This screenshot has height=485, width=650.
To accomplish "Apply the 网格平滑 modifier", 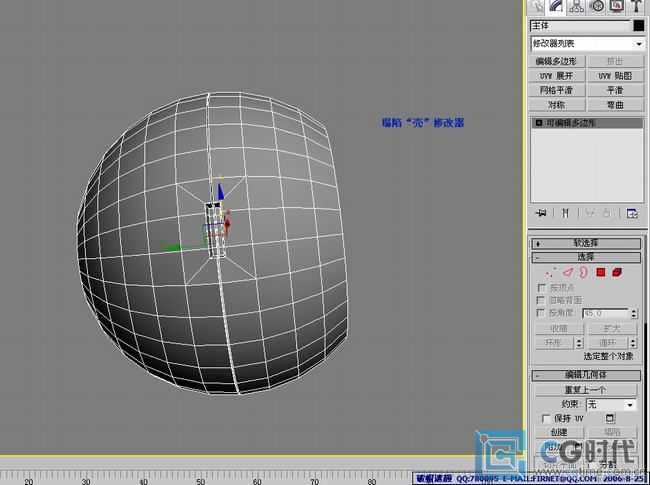I will click(x=557, y=90).
